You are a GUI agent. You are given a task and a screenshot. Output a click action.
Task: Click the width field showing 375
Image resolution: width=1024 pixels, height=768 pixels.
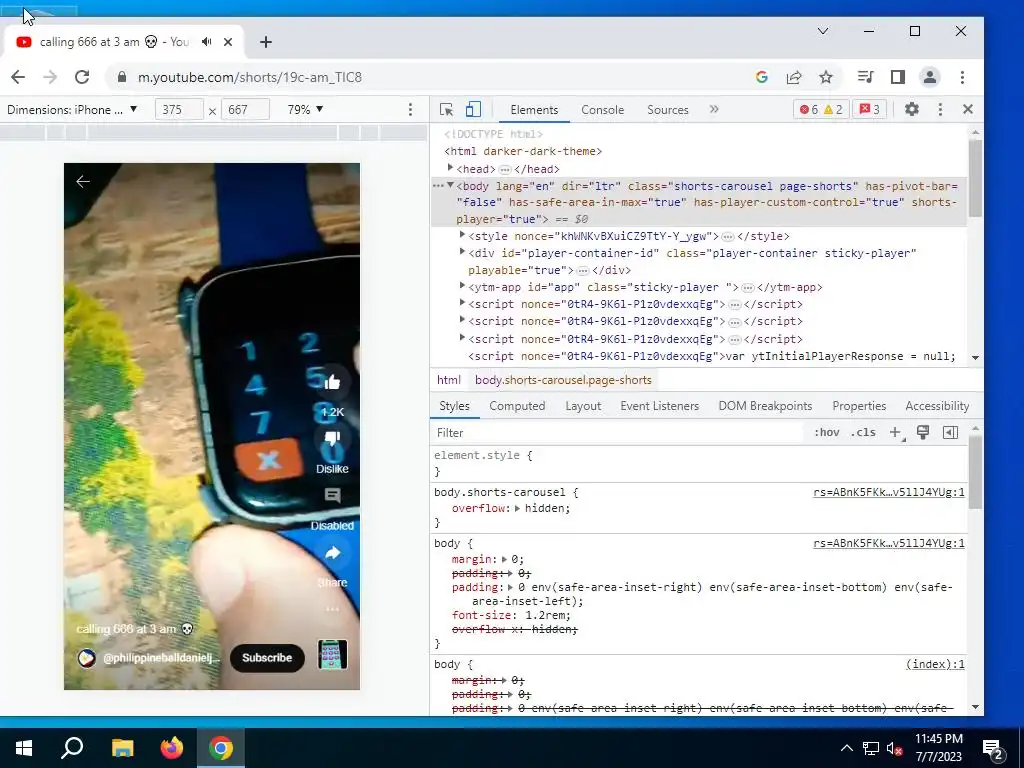pos(179,110)
